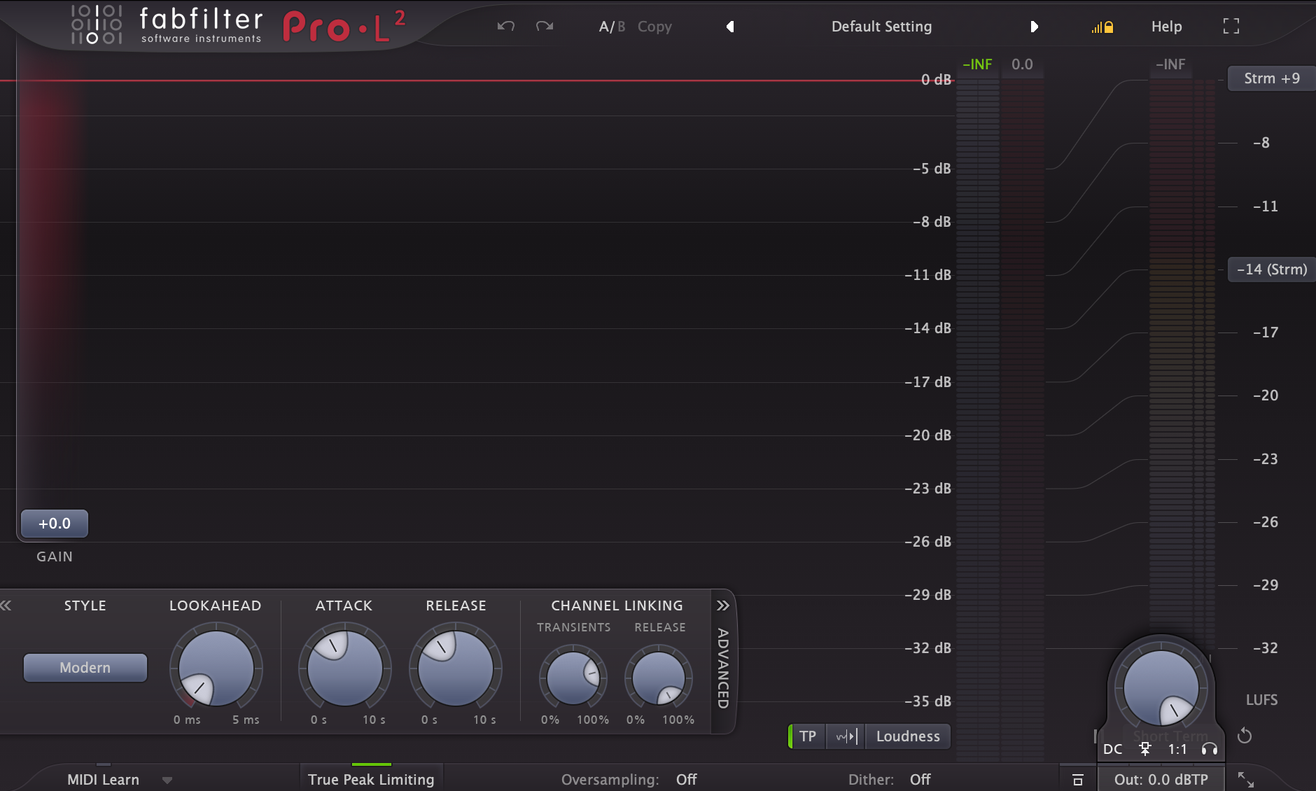Open the Modern style selector
The image size is (1316, 791).
pyautogui.click(x=85, y=668)
